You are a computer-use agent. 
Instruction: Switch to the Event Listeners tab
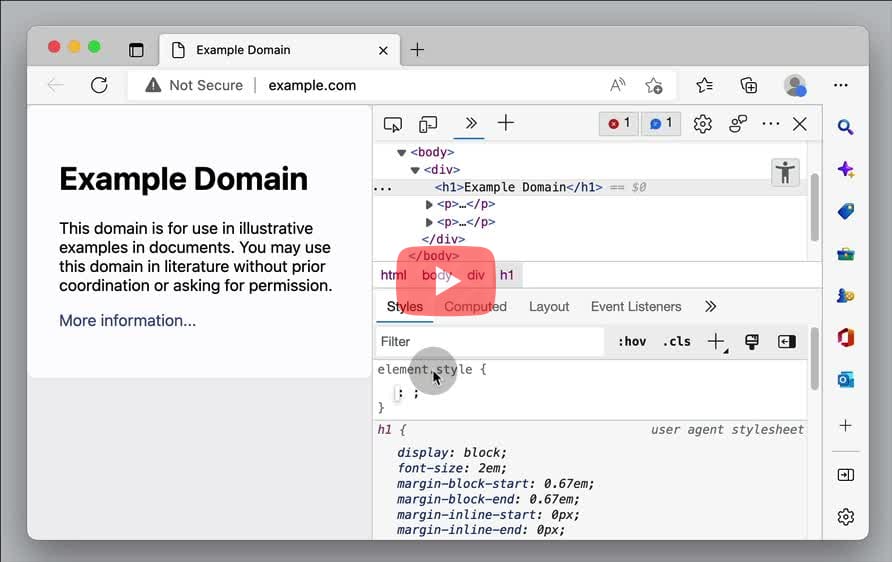635,307
